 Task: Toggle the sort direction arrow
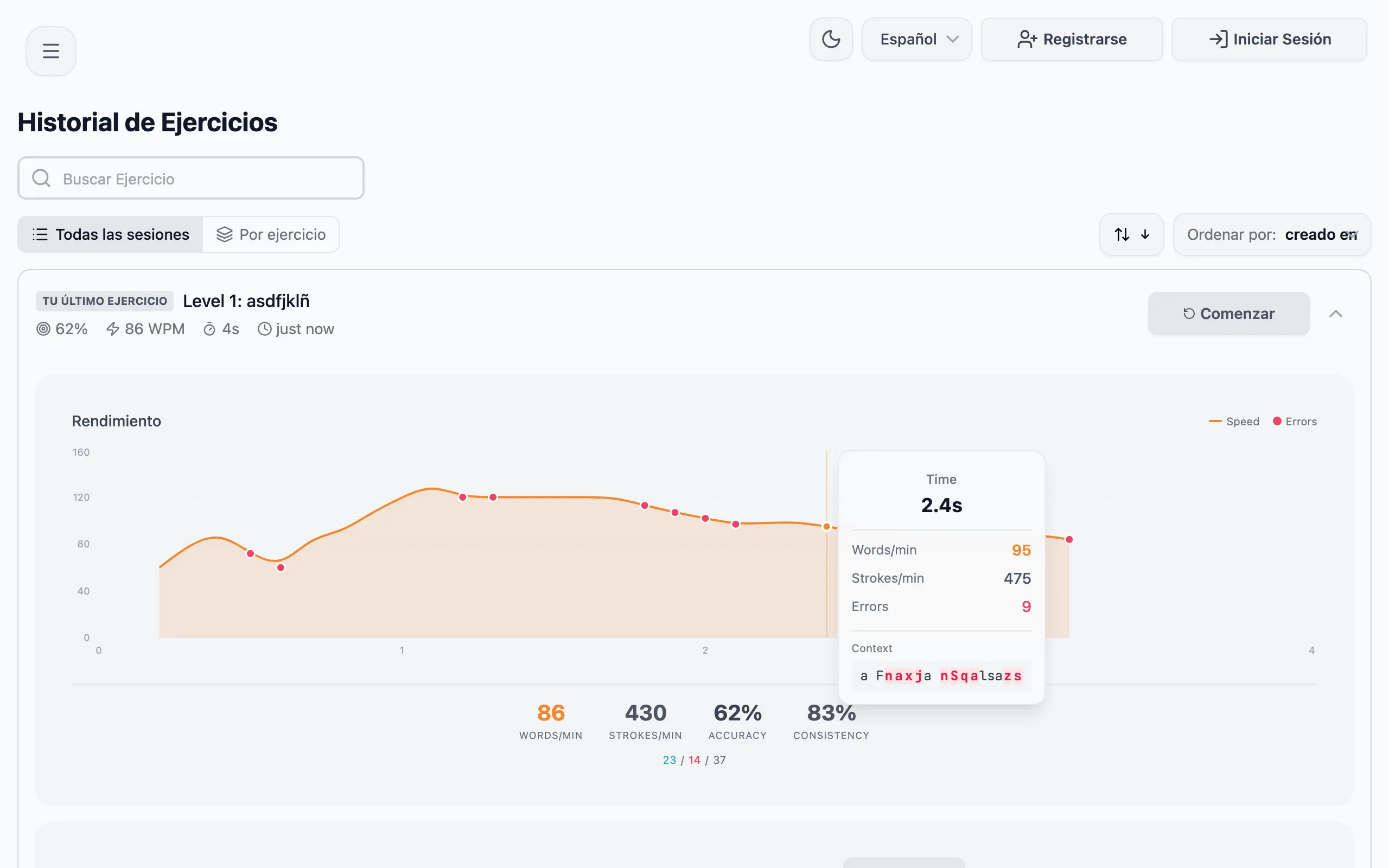tap(1131, 234)
